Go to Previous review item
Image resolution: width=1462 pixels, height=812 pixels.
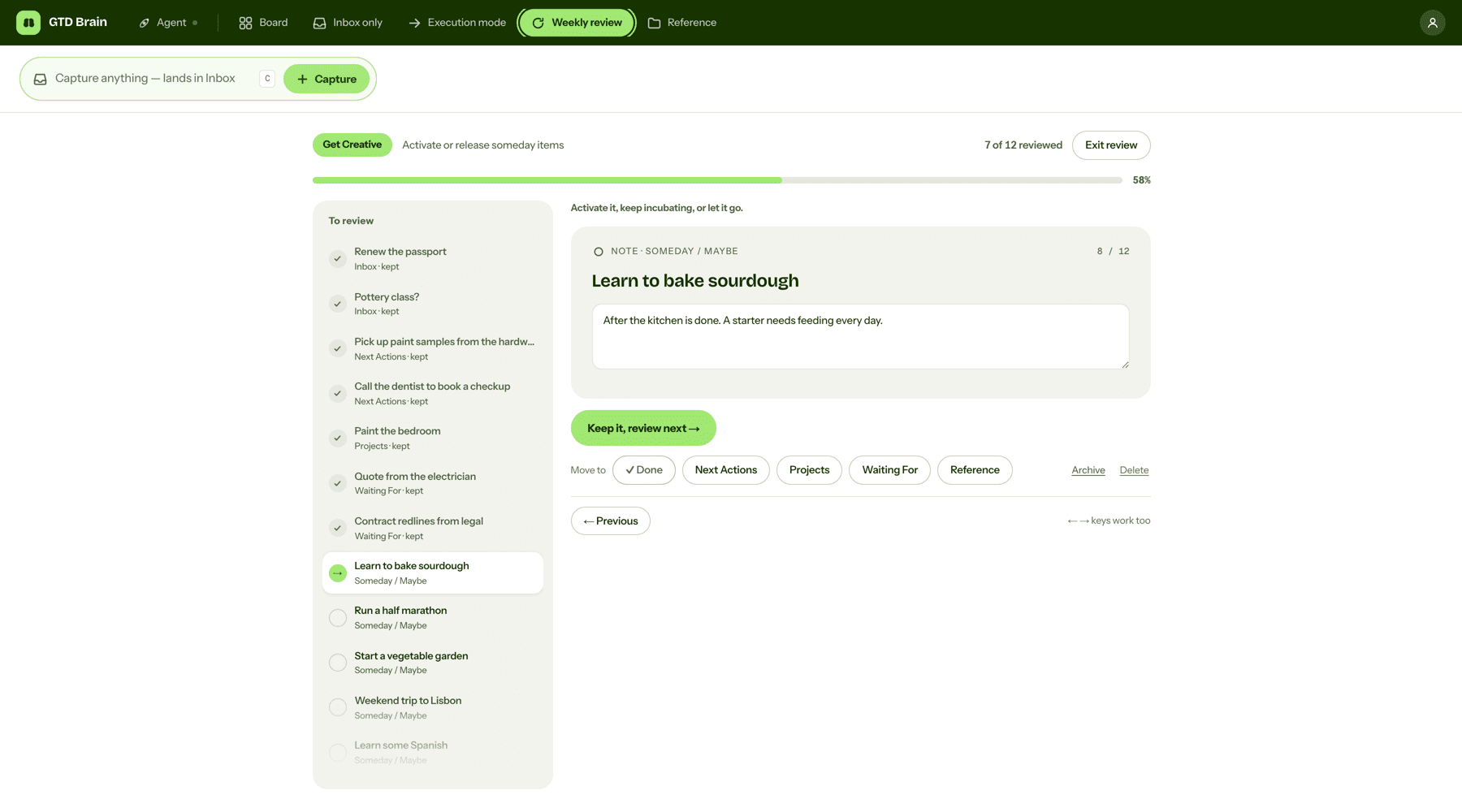(x=611, y=521)
